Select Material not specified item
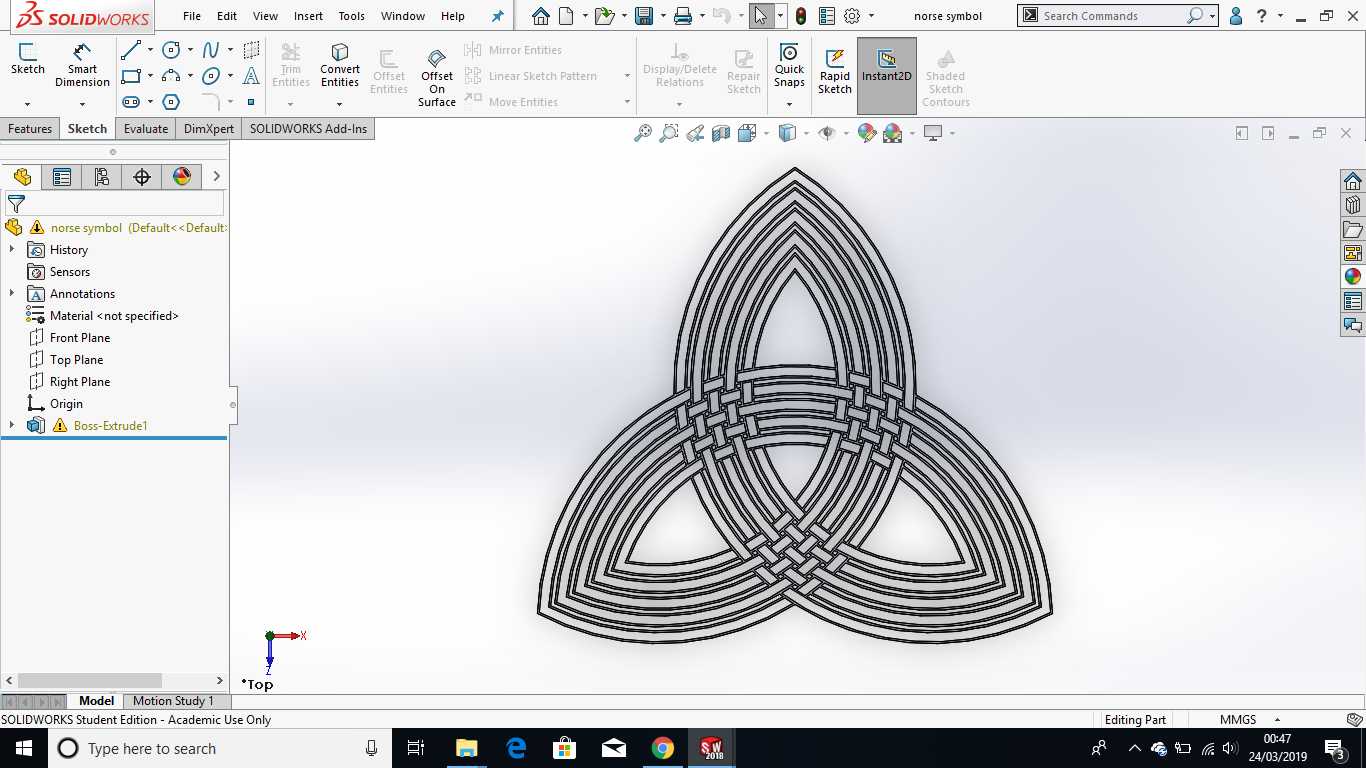The image size is (1366, 768). click(113, 316)
